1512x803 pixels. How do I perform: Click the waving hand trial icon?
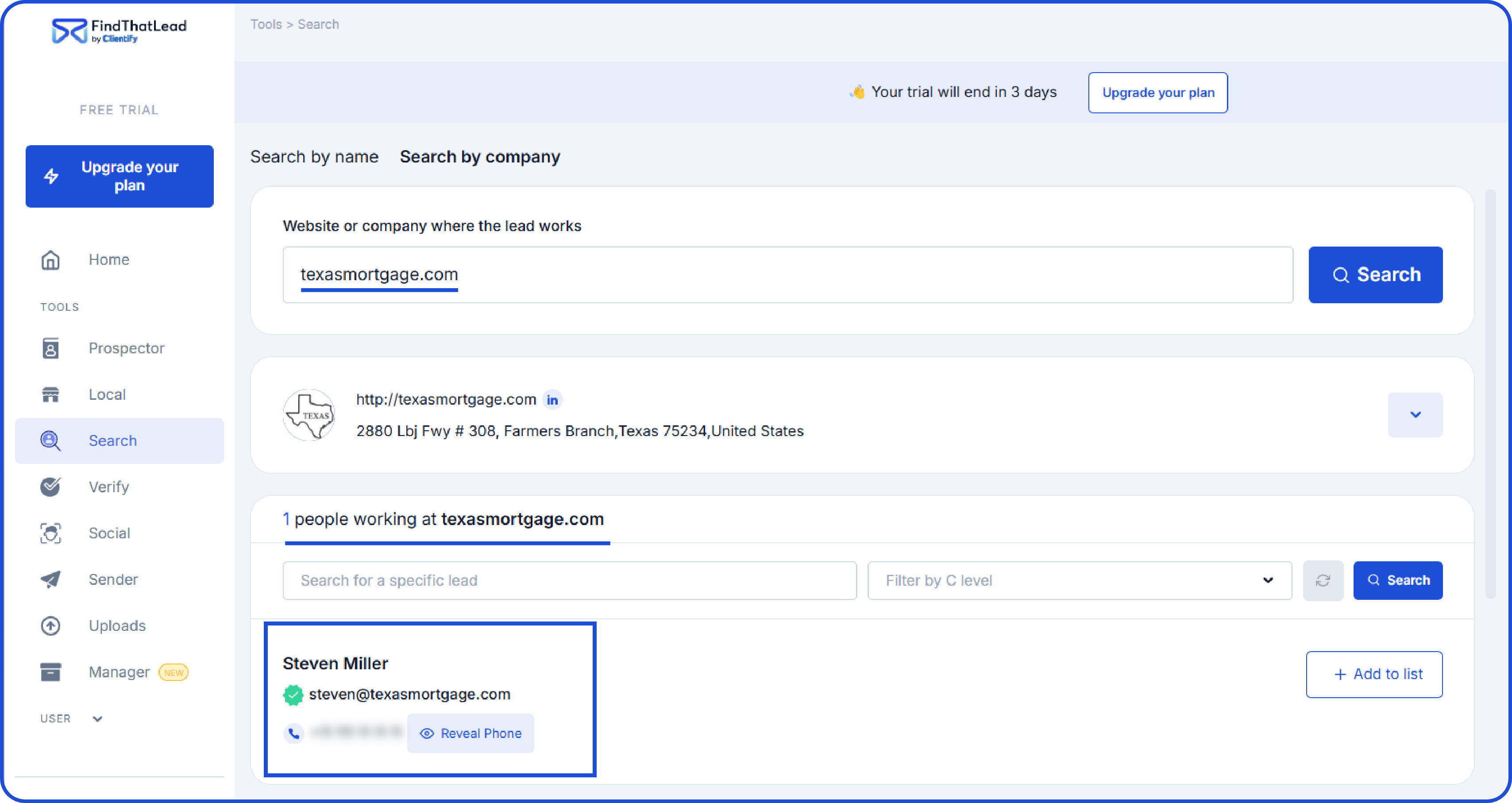coord(857,92)
